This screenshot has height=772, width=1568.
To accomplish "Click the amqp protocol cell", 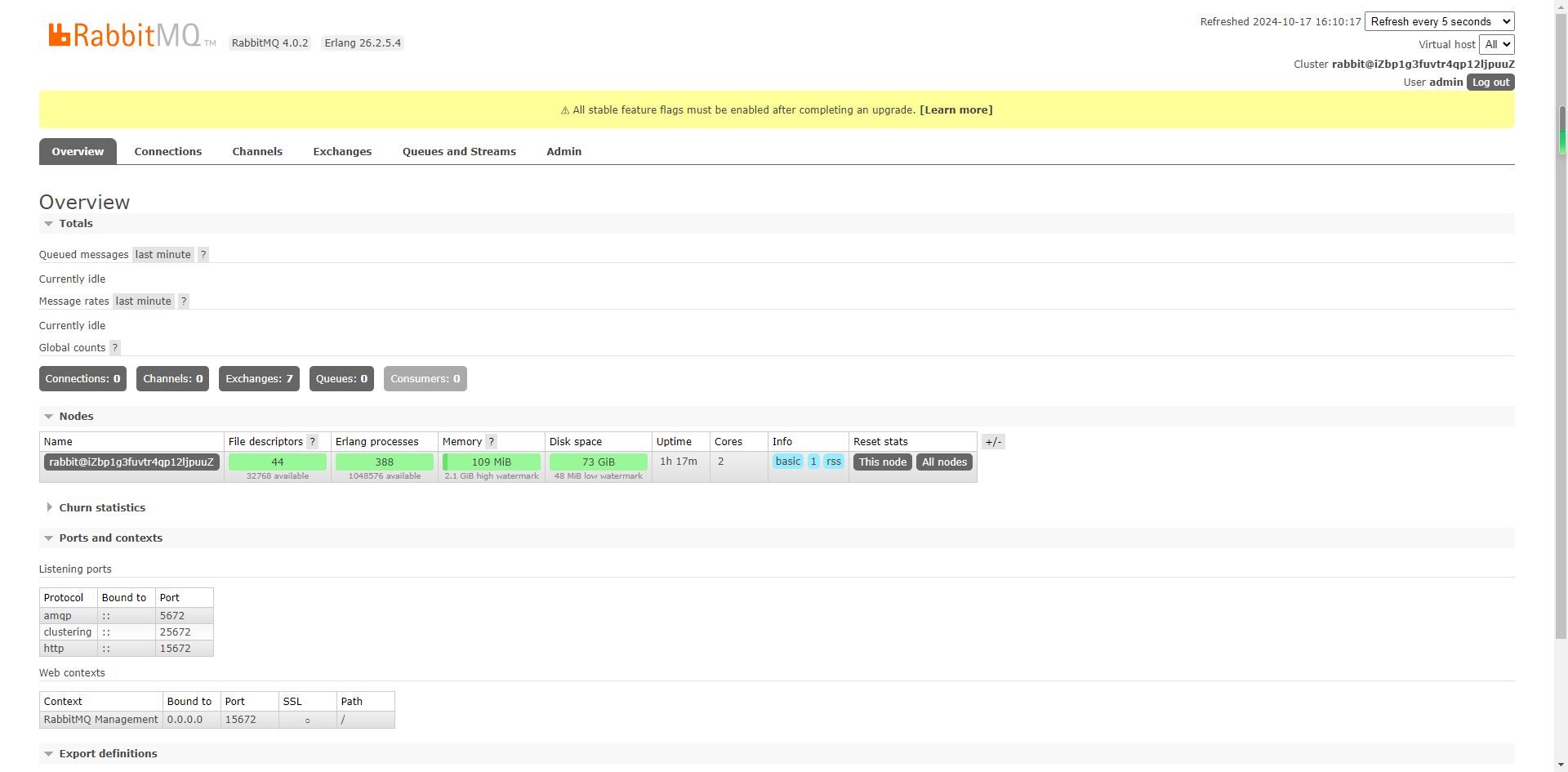I will pyautogui.click(x=69, y=616).
